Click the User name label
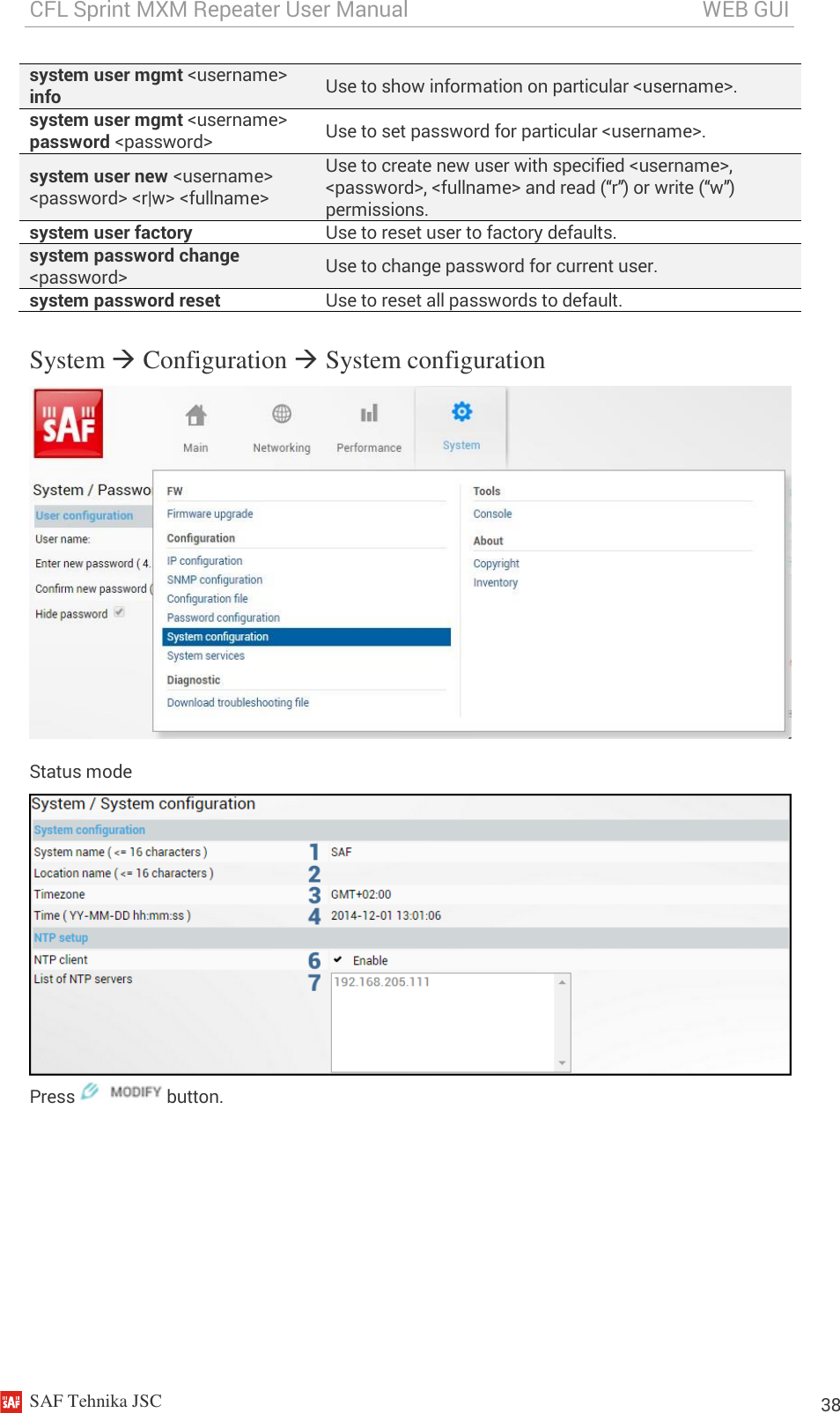Viewport: 840px width, 1413px height. pyautogui.click(x=63, y=539)
